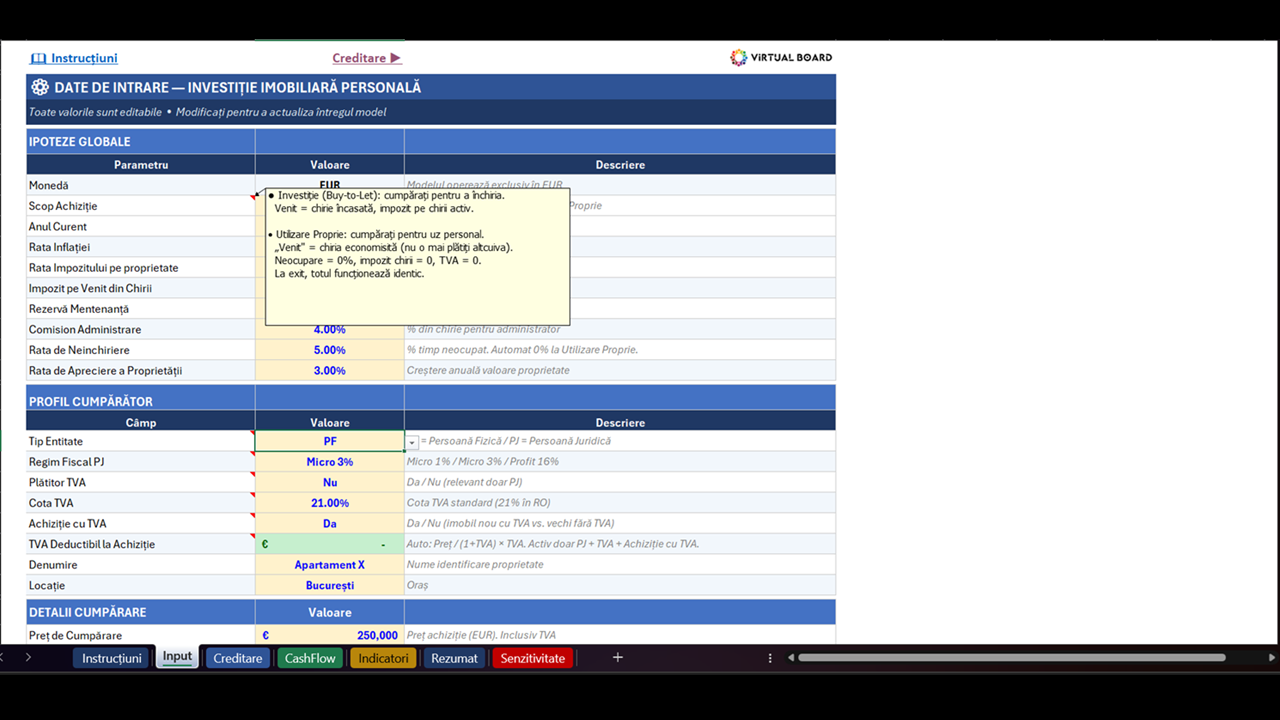Select the 250,000 purchase price cell
The image size is (1280, 720).
(x=330, y=635)
